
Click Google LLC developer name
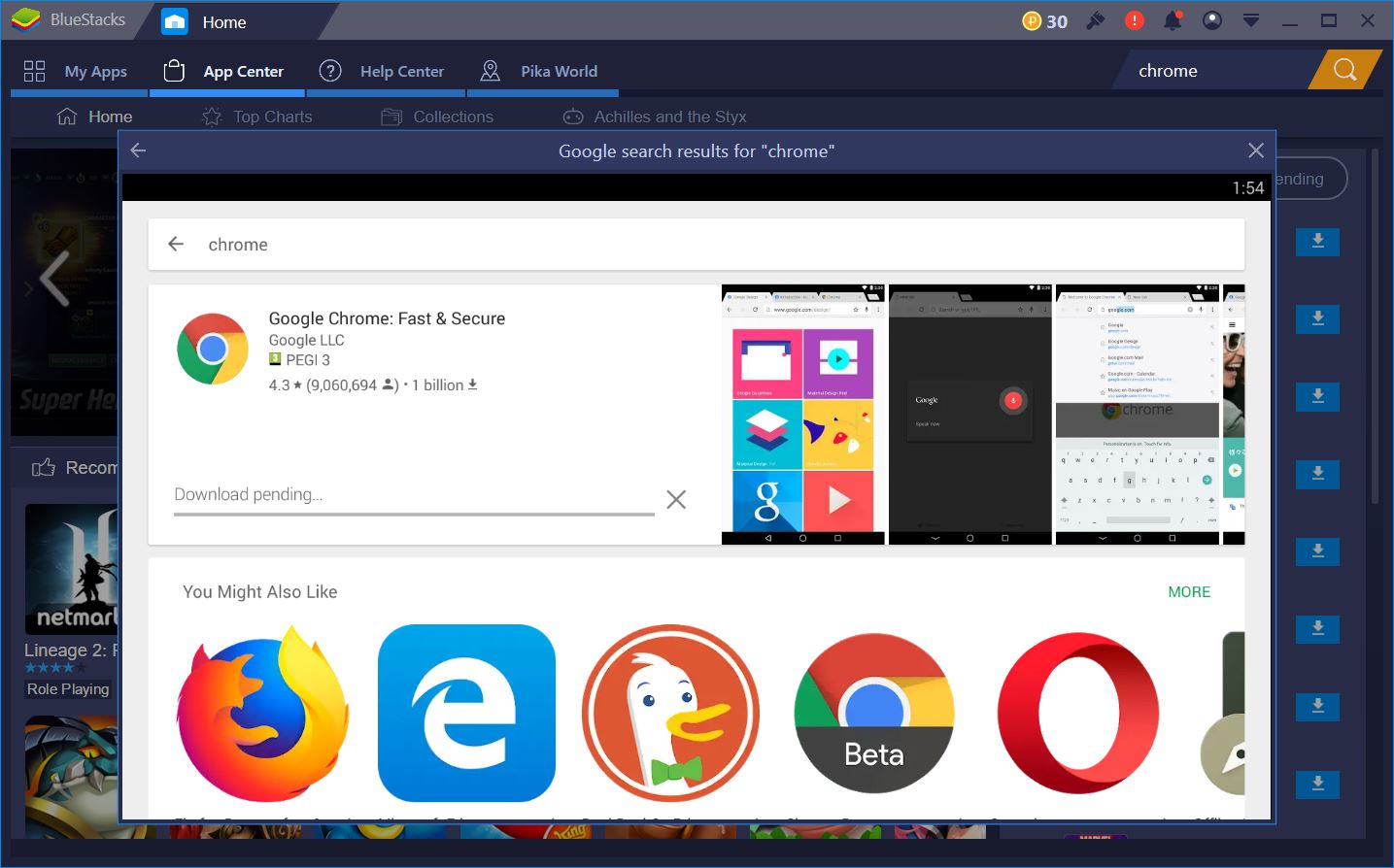(306, 340)
